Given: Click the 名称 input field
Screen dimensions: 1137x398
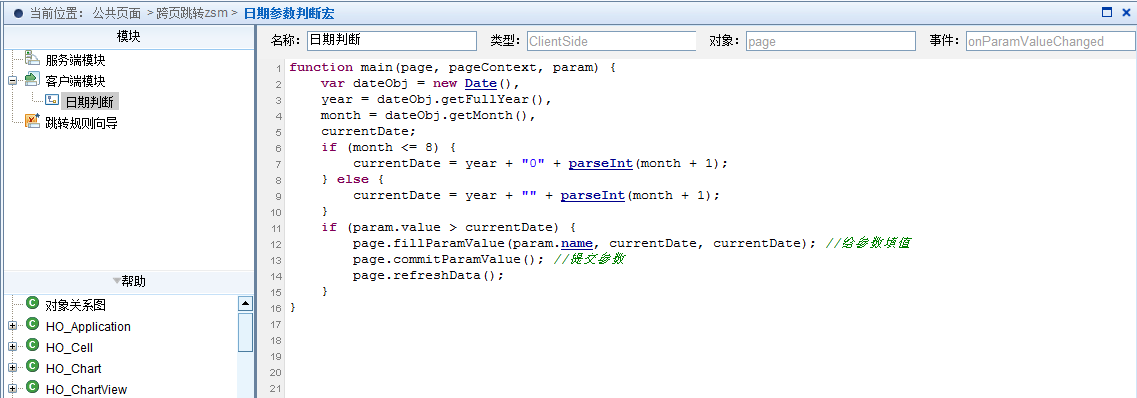Looking at the screenshot, I should pos(392,41).
